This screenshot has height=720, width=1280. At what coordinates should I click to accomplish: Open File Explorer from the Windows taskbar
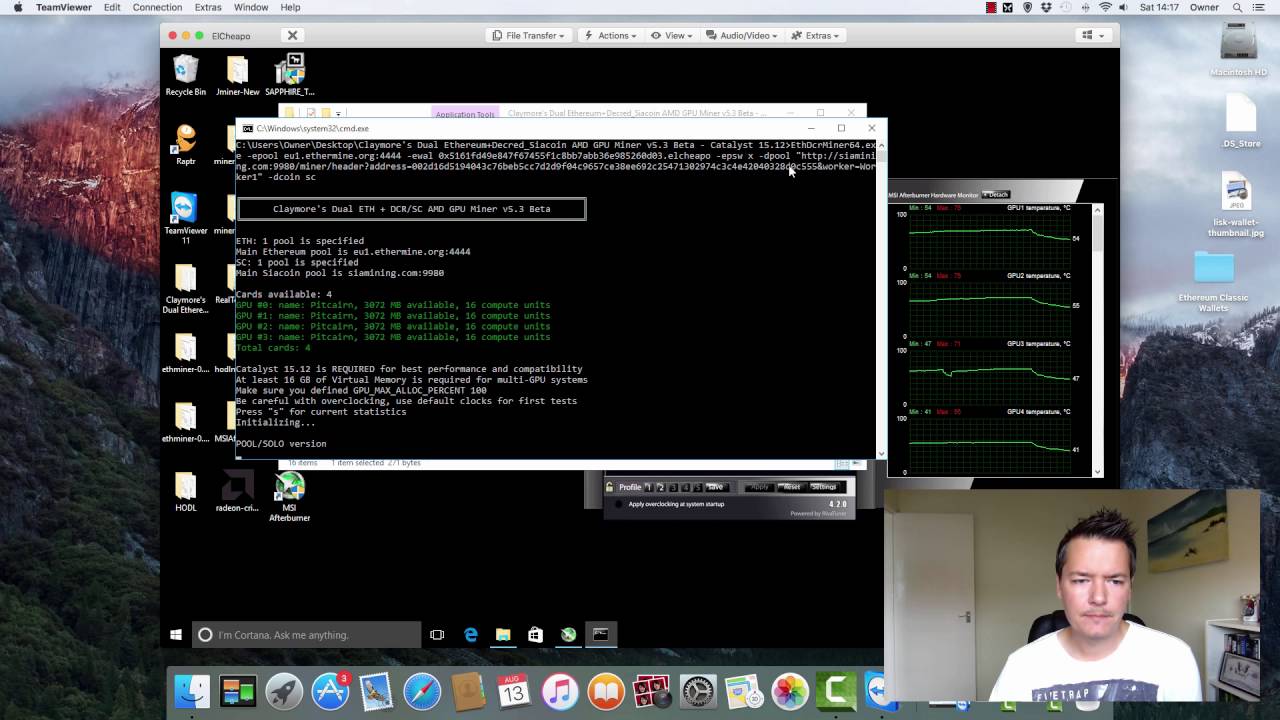[503, 635]
